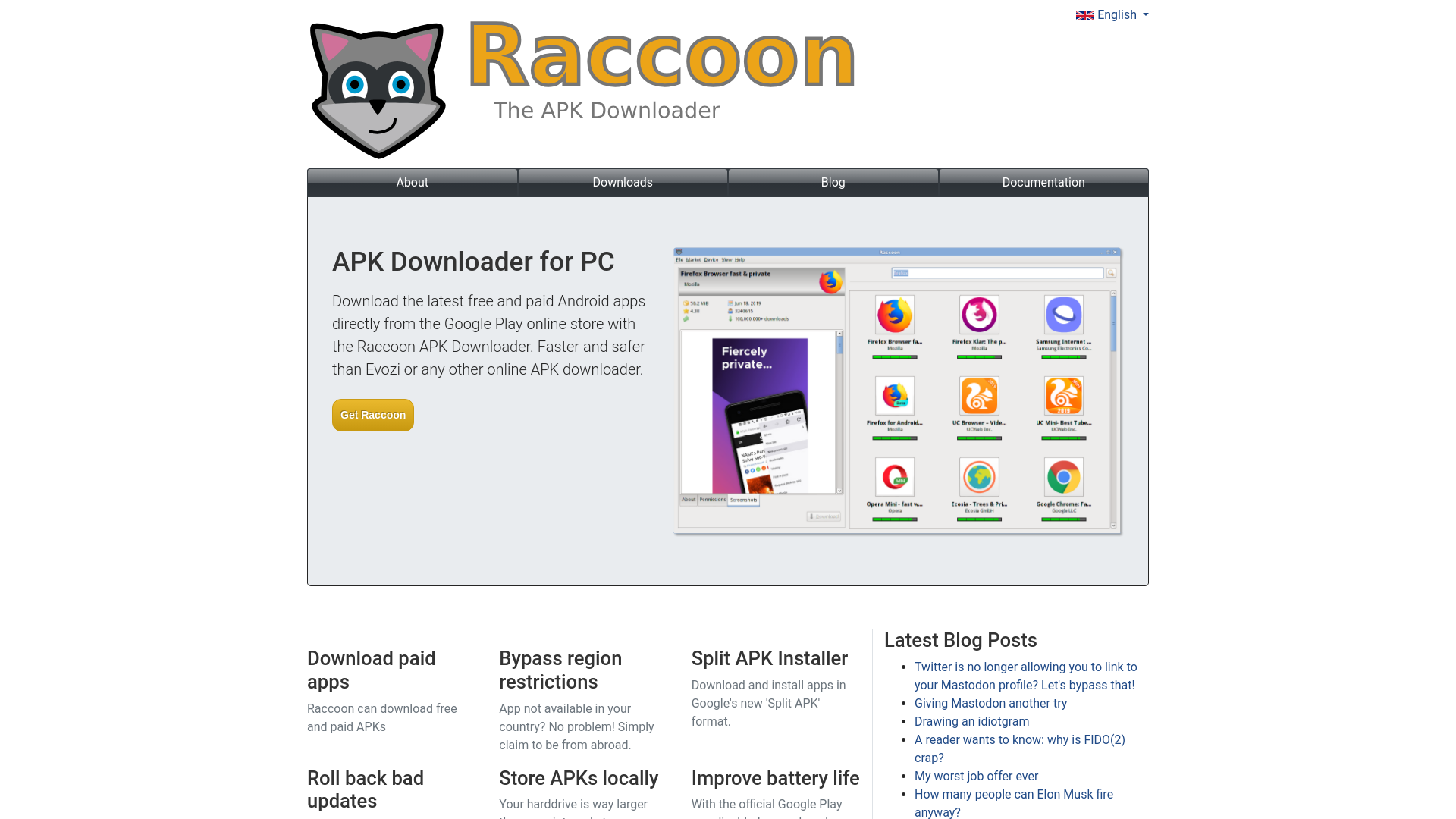The image size is (1456, 819).
Task: Open the Twitter Mastodon profile bypass post
Action: click(1025, 676)
